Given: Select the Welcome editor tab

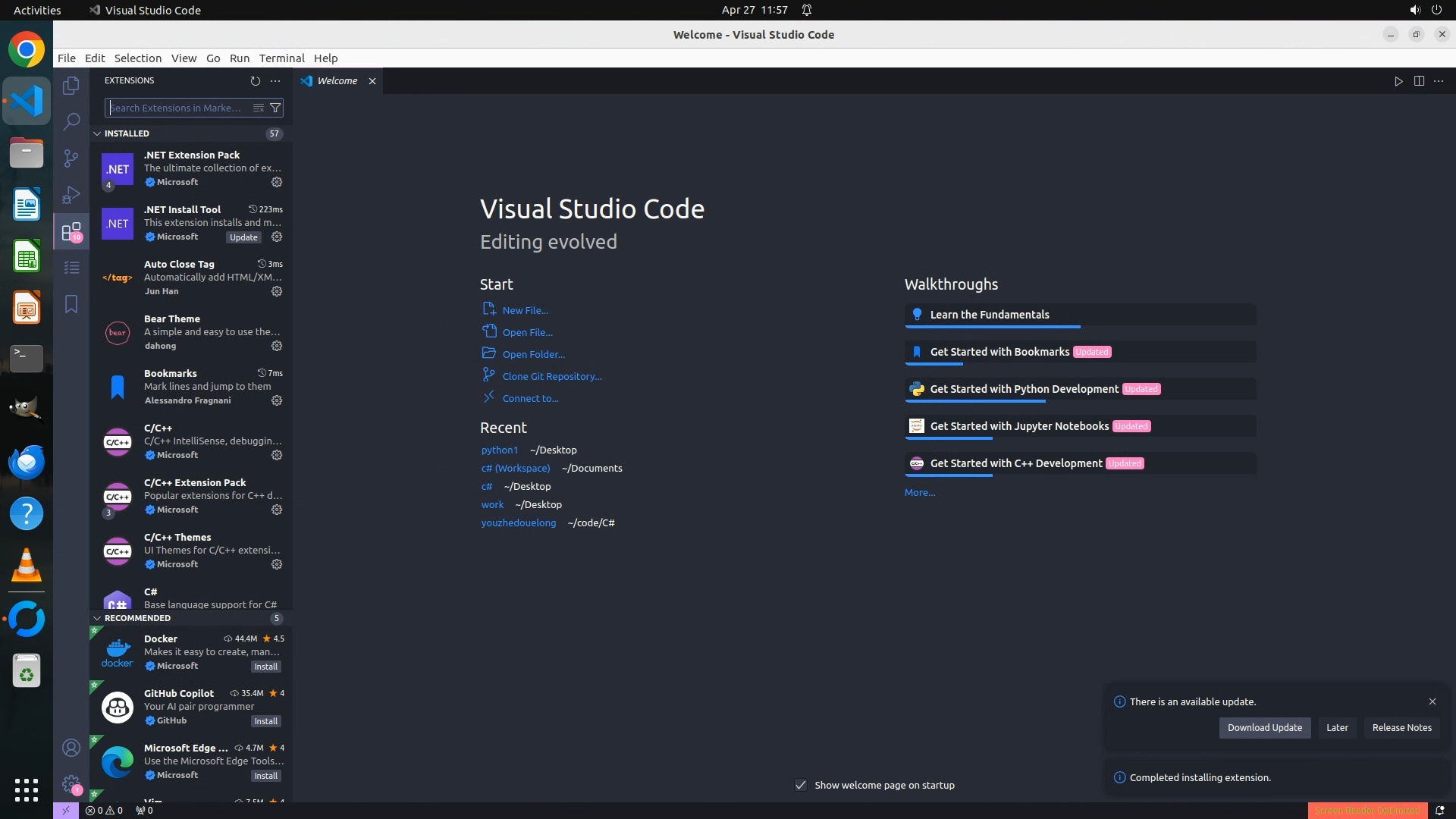Looking at the screenshot, I should [x=337, y=81].
